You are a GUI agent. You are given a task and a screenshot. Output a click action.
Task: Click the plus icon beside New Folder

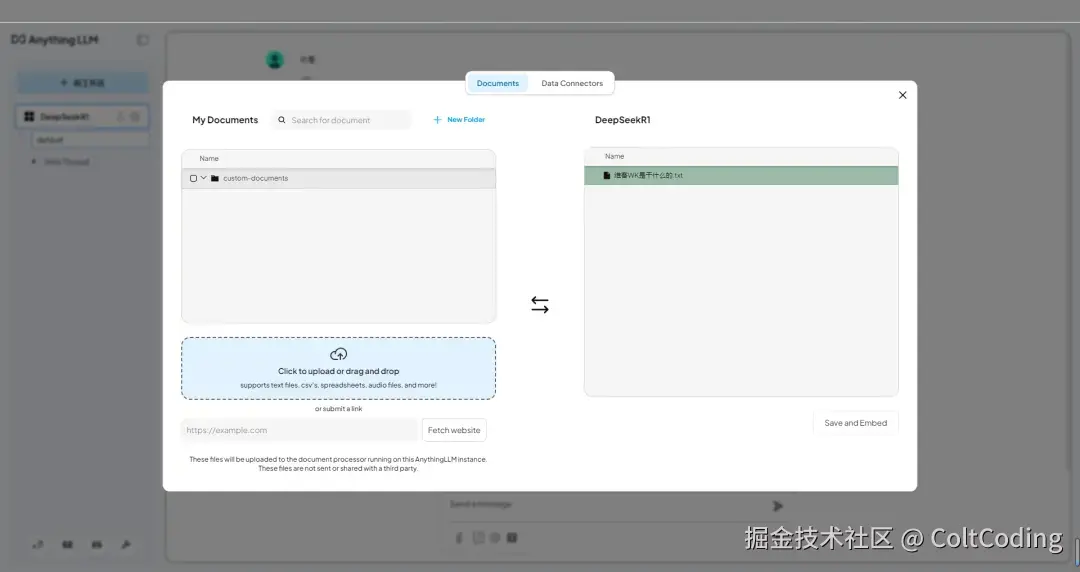click(x=437, y=120)
